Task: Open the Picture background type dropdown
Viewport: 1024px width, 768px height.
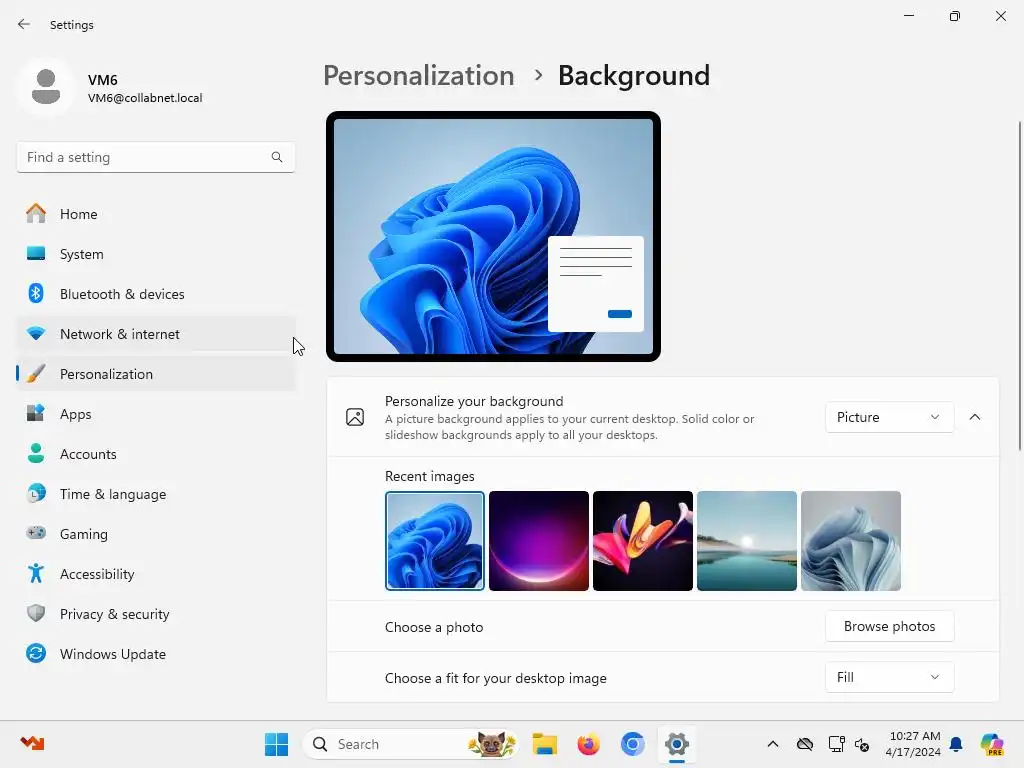Action: point(889,417)
